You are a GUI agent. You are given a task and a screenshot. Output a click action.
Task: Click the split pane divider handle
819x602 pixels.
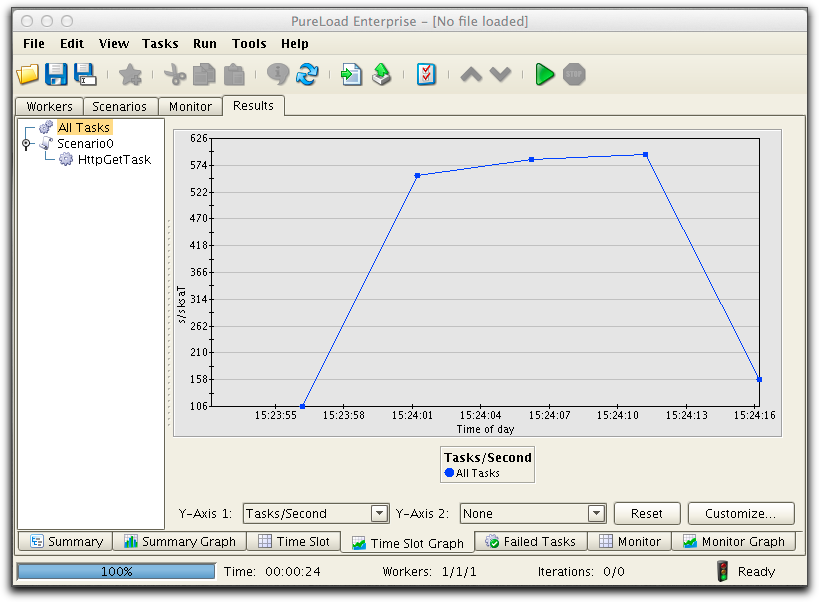[x=169, y=324]
